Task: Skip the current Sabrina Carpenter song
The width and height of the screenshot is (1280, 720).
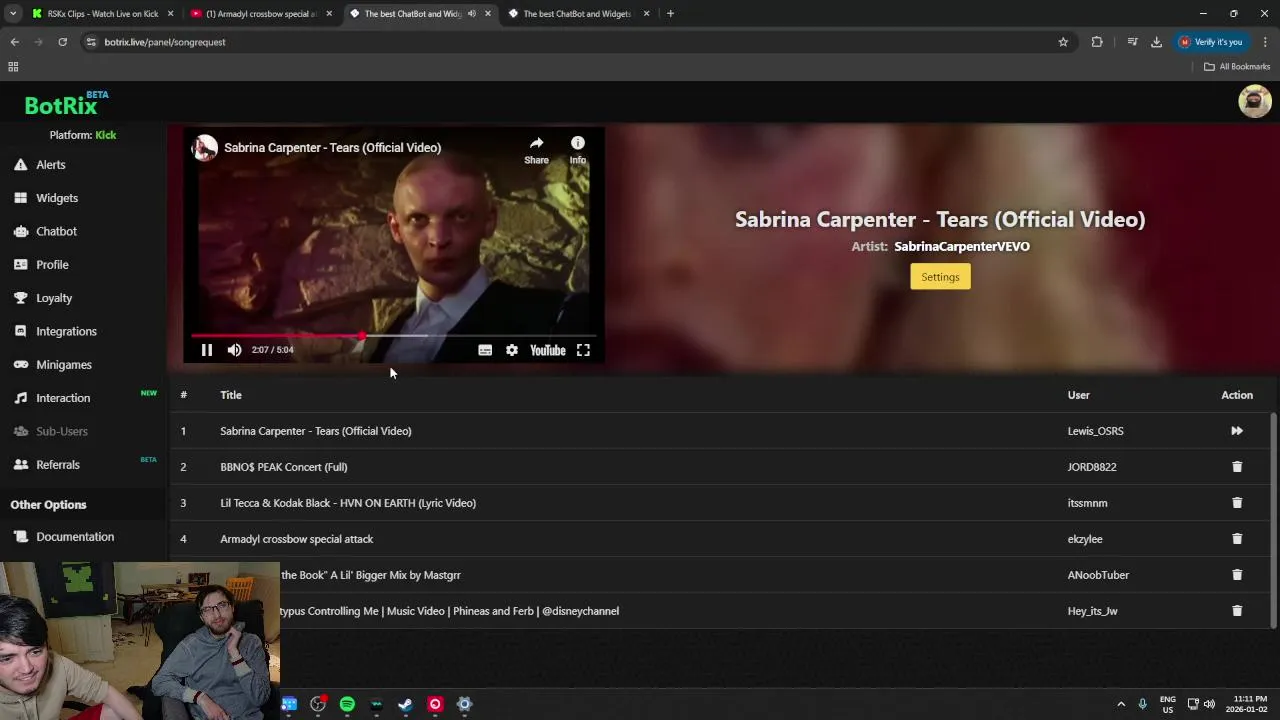Action: click(x=1237, y=431)
